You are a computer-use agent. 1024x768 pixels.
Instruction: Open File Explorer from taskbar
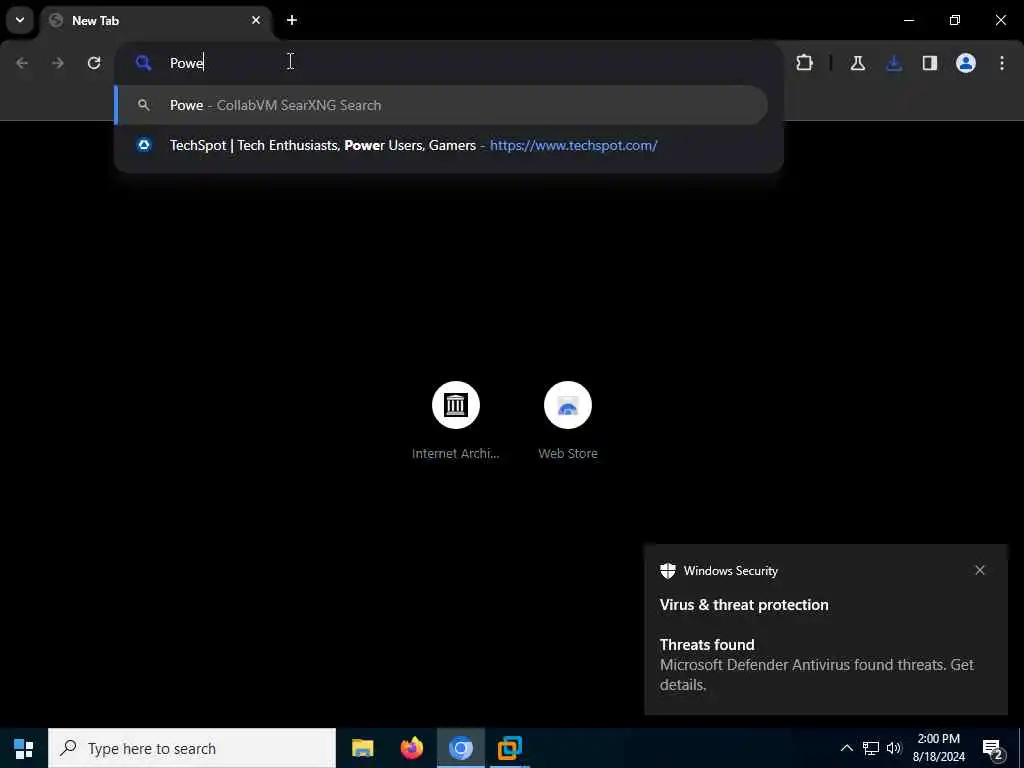click(x=362, y=748)
